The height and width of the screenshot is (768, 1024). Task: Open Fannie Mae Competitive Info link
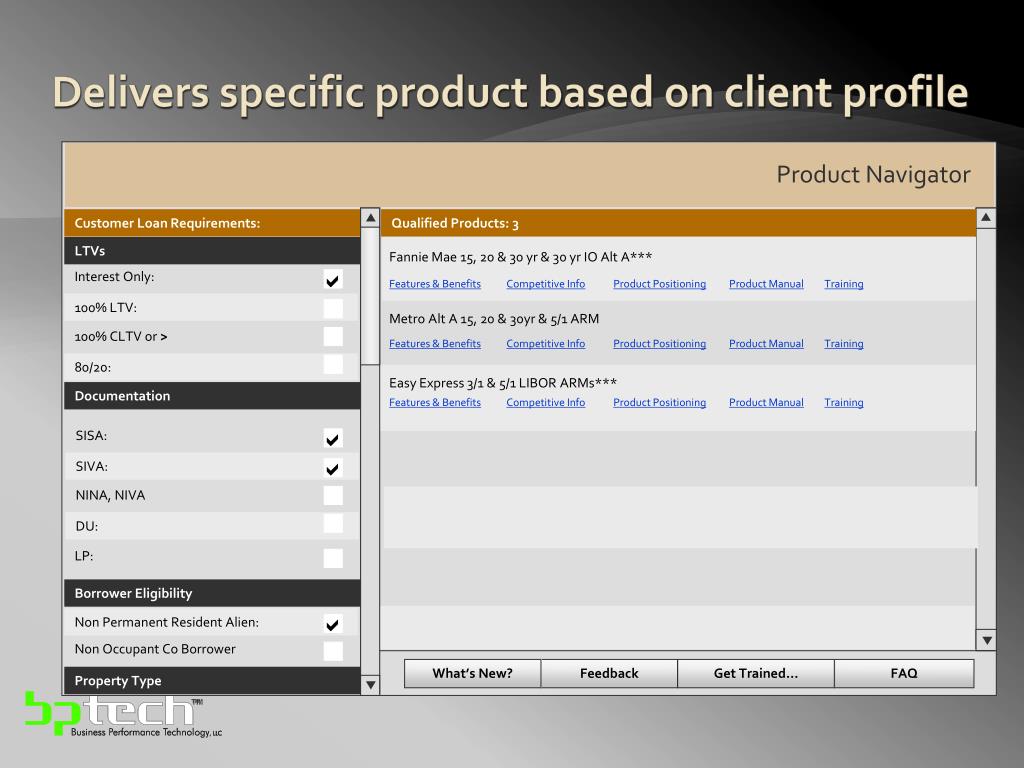coord(545,284)
